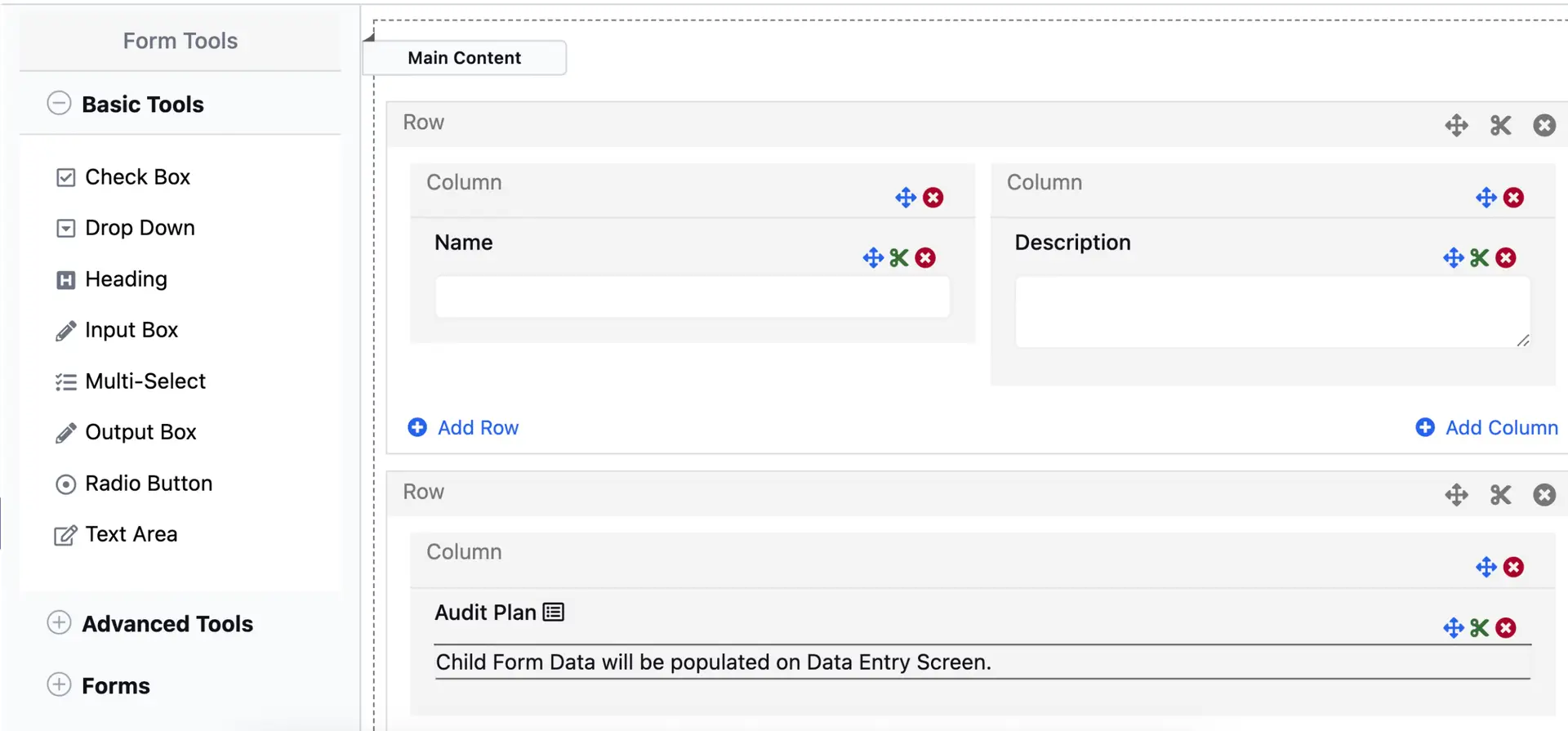Select the Radio Button tool
Screen dimensions: 1568x731
(148, 484)
